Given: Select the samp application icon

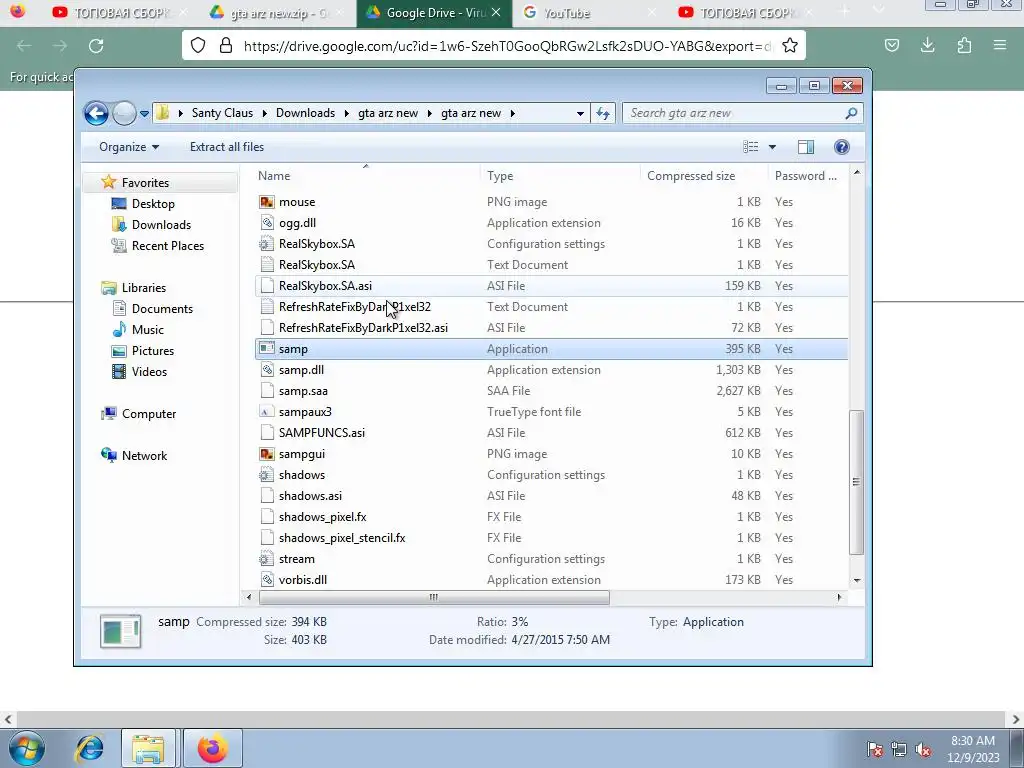Looking at the screenshot, I should pos(266,349).
